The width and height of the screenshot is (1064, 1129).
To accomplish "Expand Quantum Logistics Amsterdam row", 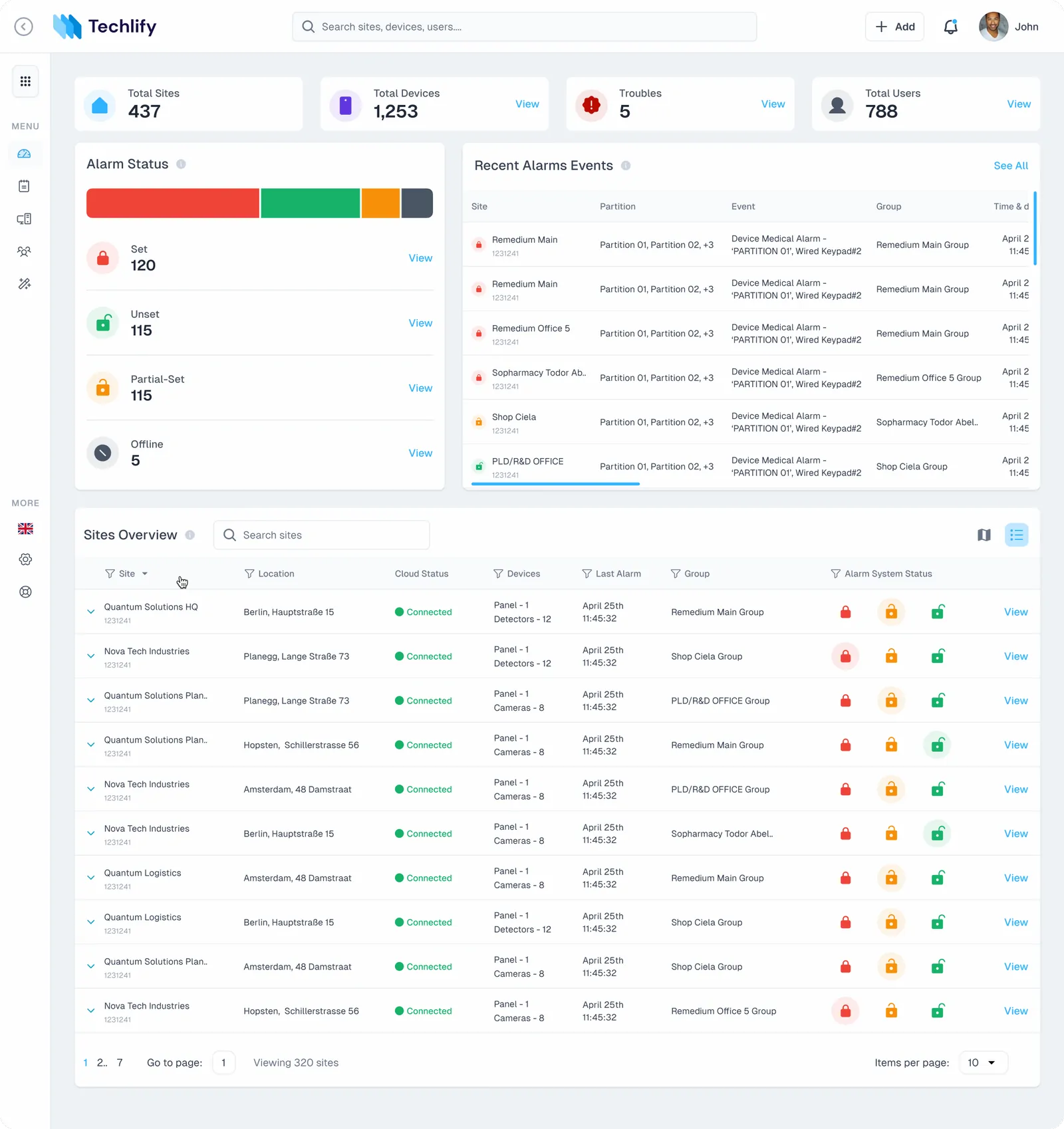I will pos(91,878).
